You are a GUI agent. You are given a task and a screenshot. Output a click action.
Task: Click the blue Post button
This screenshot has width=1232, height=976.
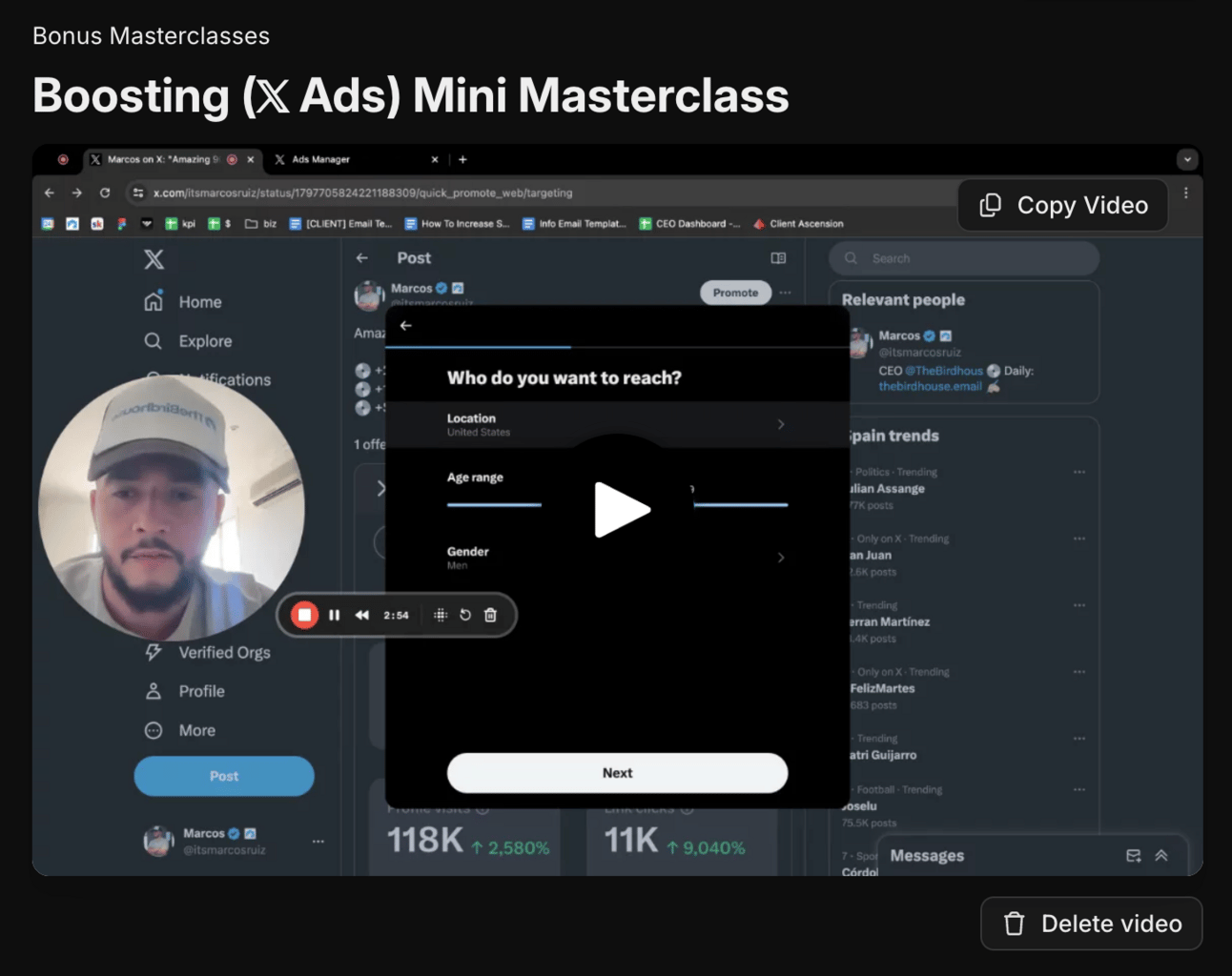click(224, 776)
